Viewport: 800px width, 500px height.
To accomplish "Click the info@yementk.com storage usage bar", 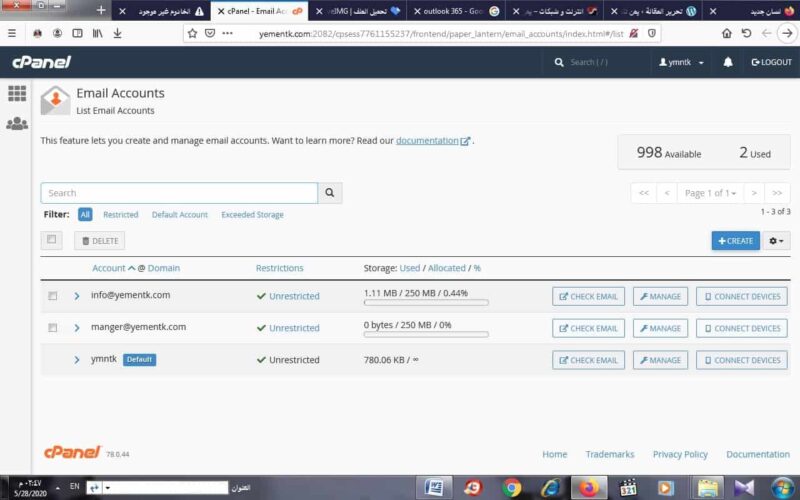I will click(426, 303).
